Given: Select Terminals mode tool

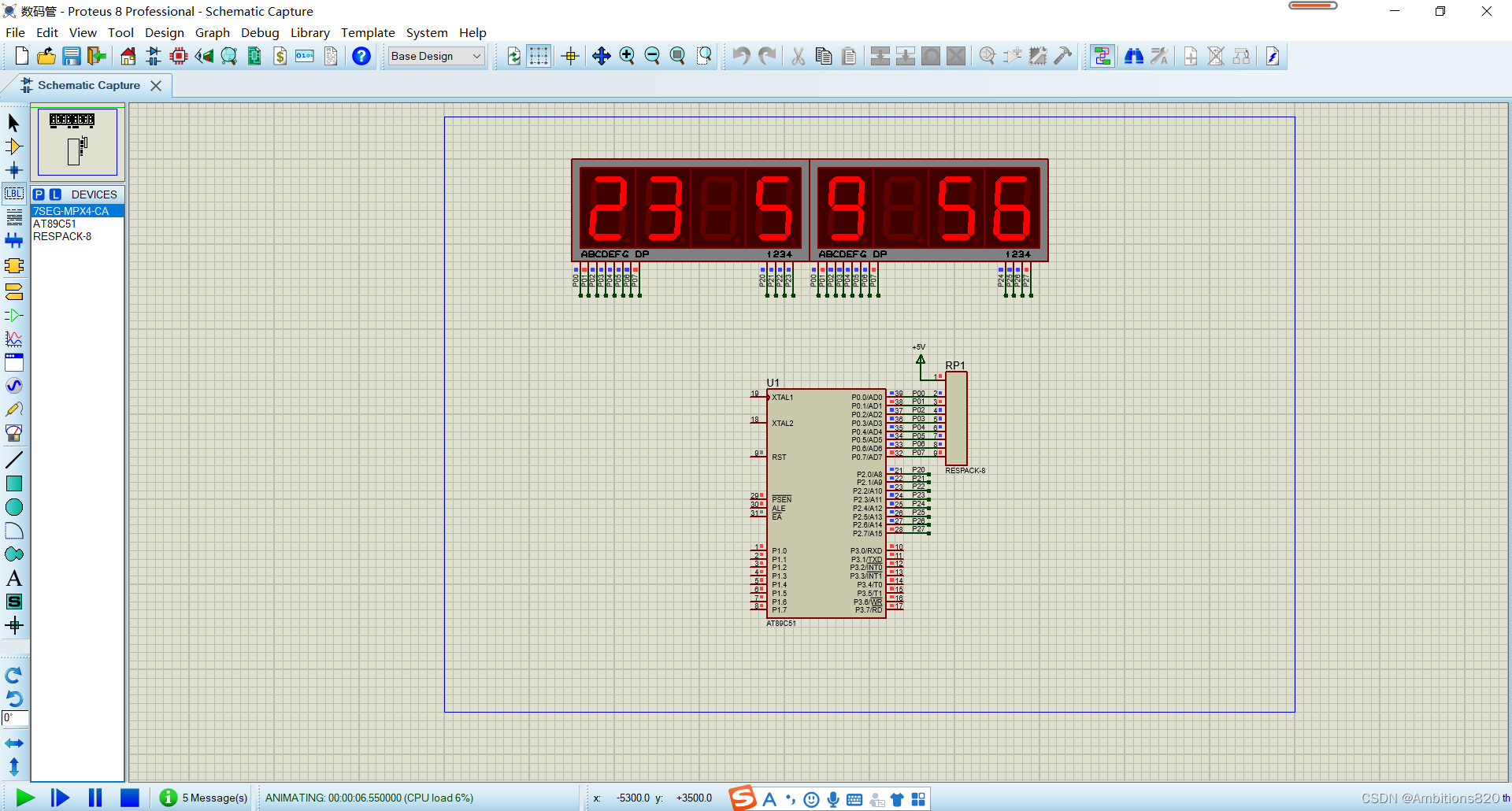Looking at the screenshot, I should click(14, 292).
